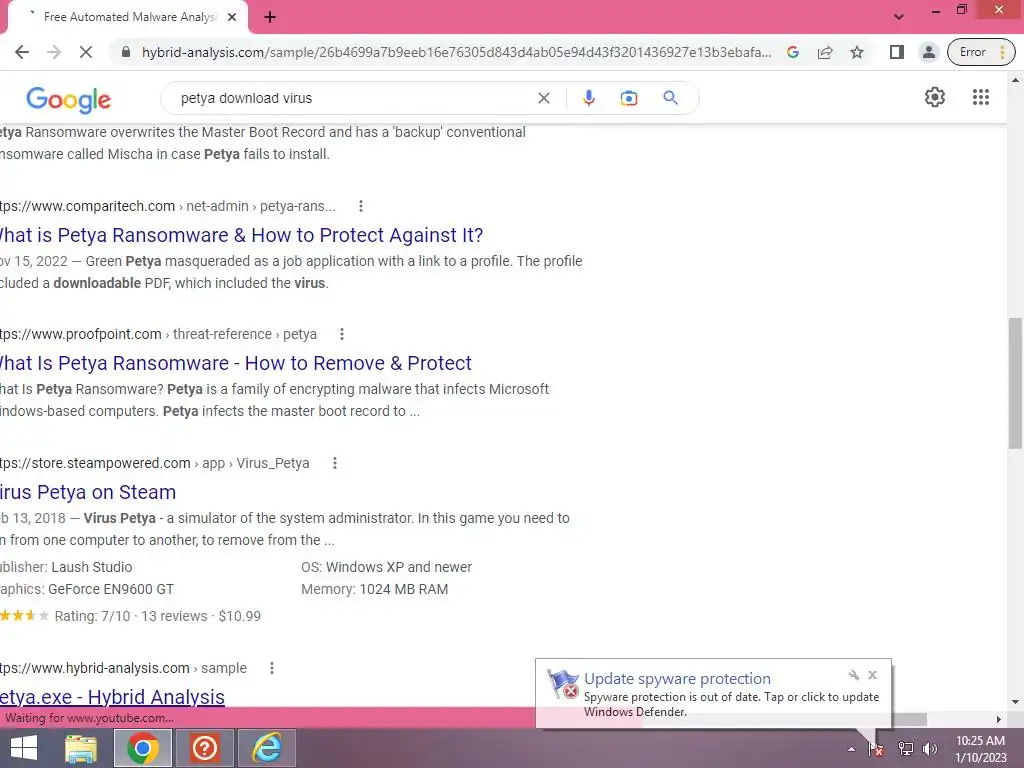Click the horizontal scrollbar right arrow
1024x768 pixels.
pyautogui.click(x=999, y=719)
